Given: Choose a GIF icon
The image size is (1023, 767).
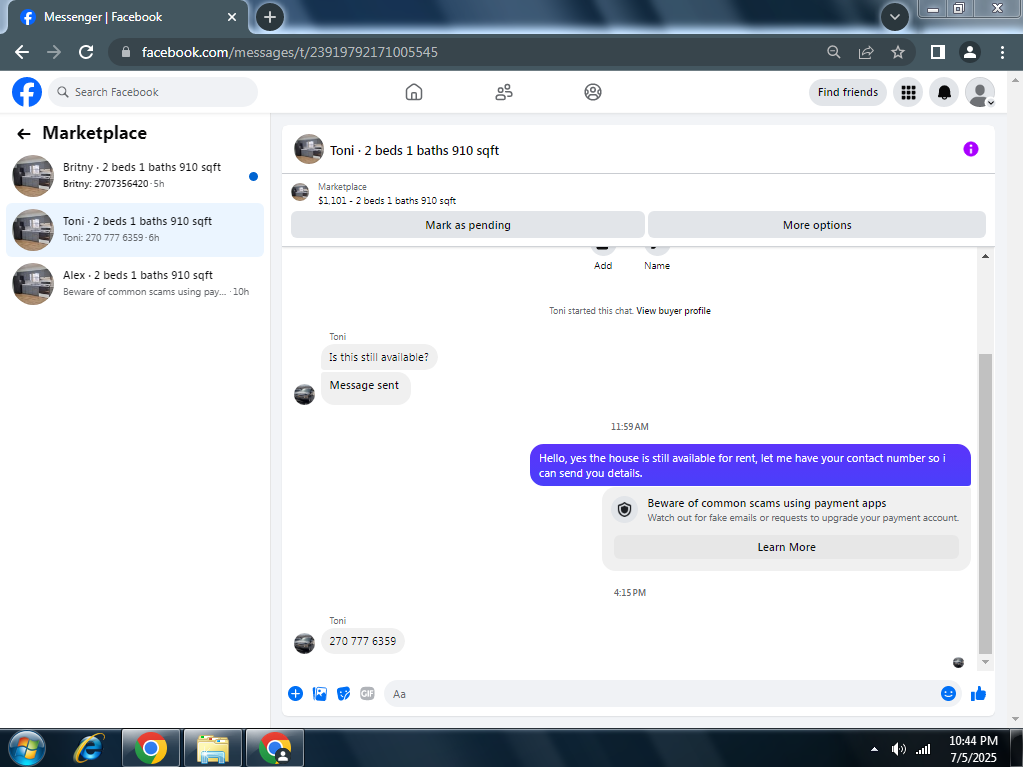Looking at the screenshot, I should coord(367,693).
